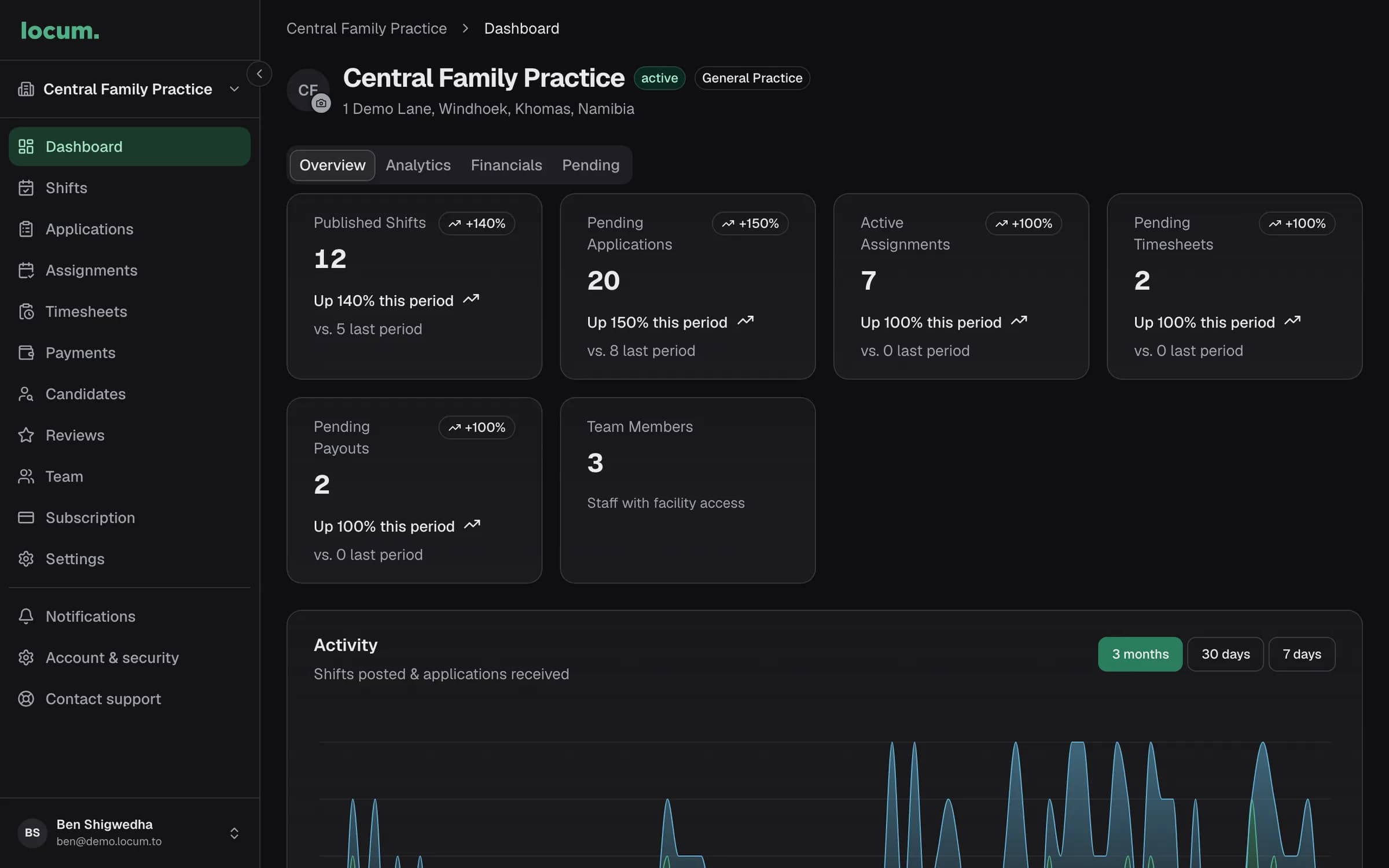Expand the Central Family Practice facility switcher
The image size is (1389, 868).
(130, 89)
